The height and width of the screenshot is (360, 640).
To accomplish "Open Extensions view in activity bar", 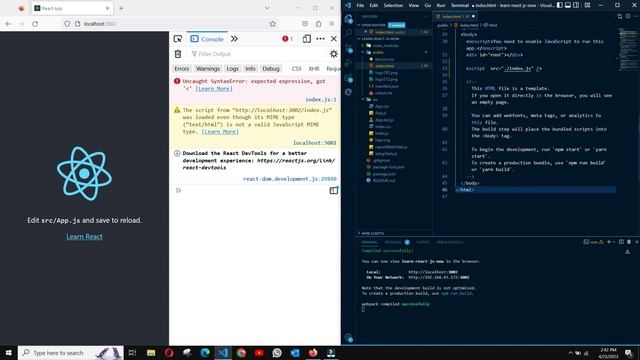I will [349, 78].
